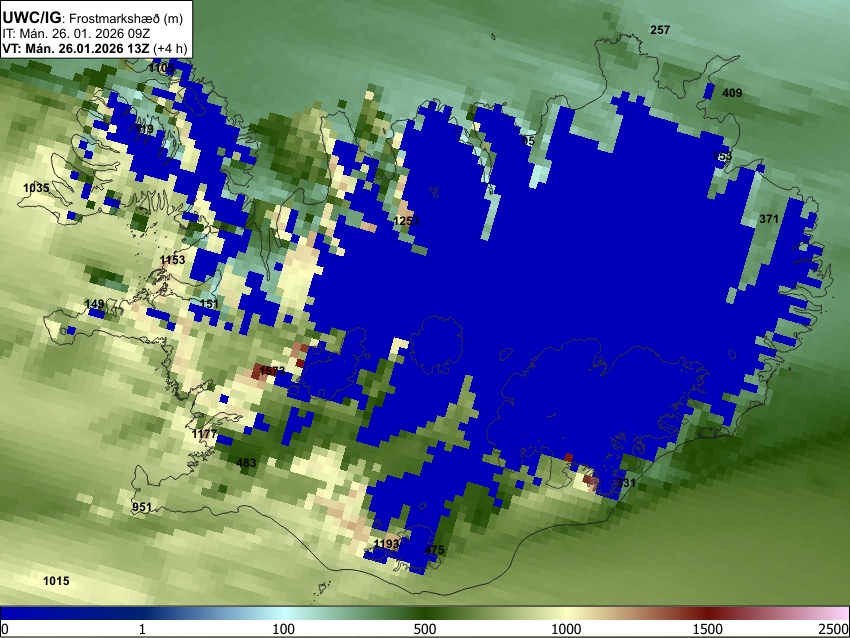Click the color scale label 100
The image size is (850, 638).
click(x=284, y=629)
